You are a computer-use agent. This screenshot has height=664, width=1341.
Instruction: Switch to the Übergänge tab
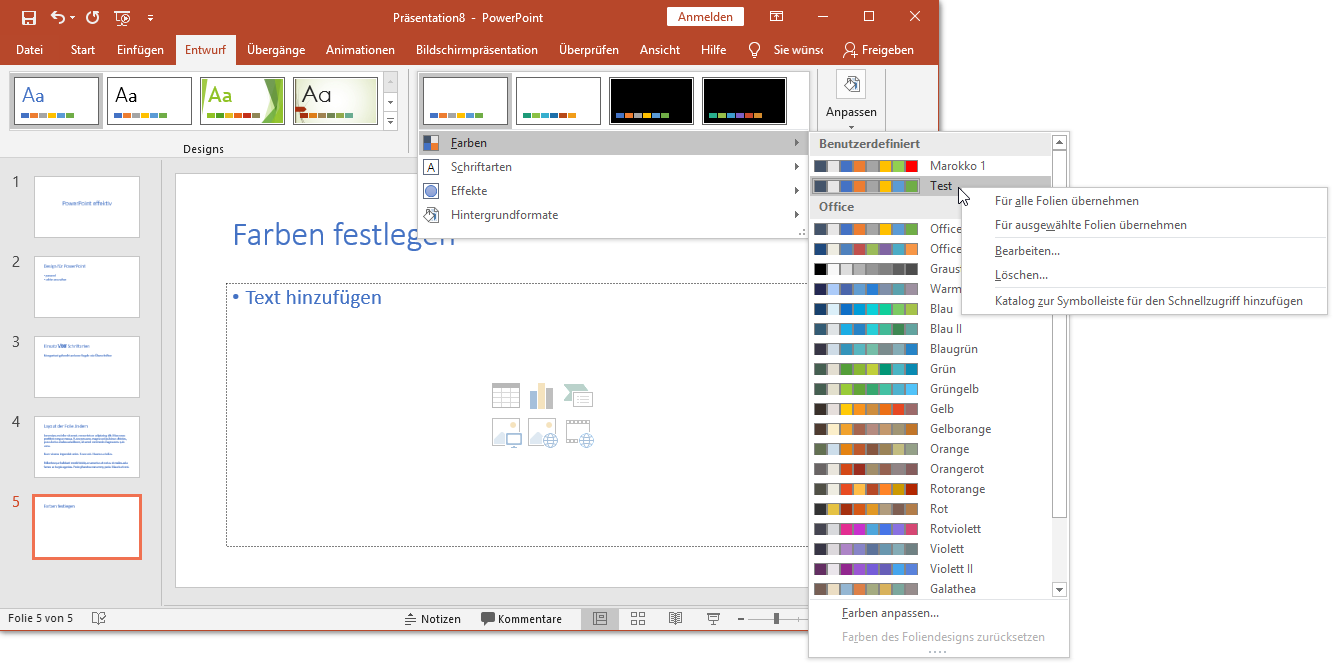[276, 50]
